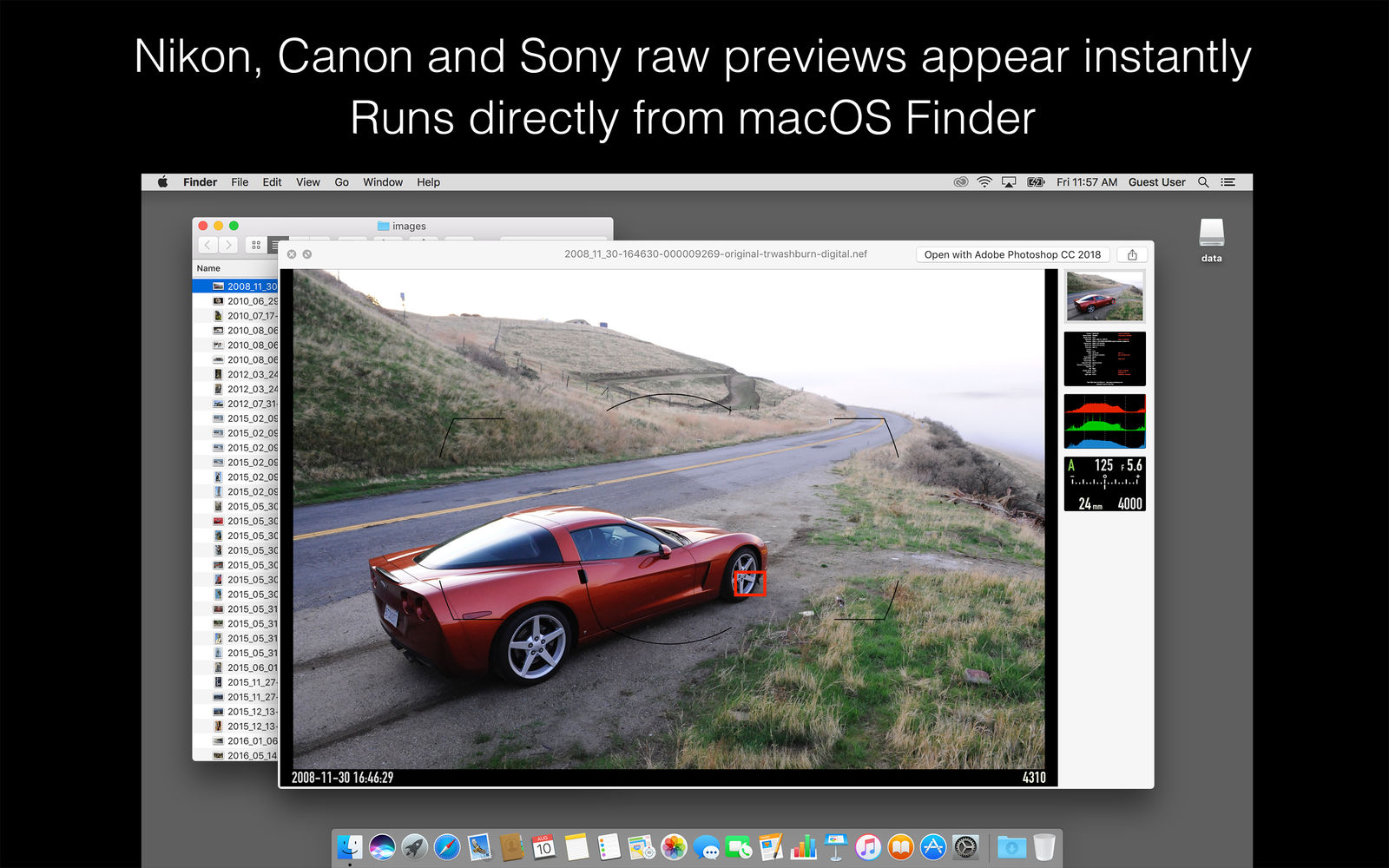The image size is (1389, 868).
Task: Click the Share icon in preview window
Action: click(x=1132, y=254)
